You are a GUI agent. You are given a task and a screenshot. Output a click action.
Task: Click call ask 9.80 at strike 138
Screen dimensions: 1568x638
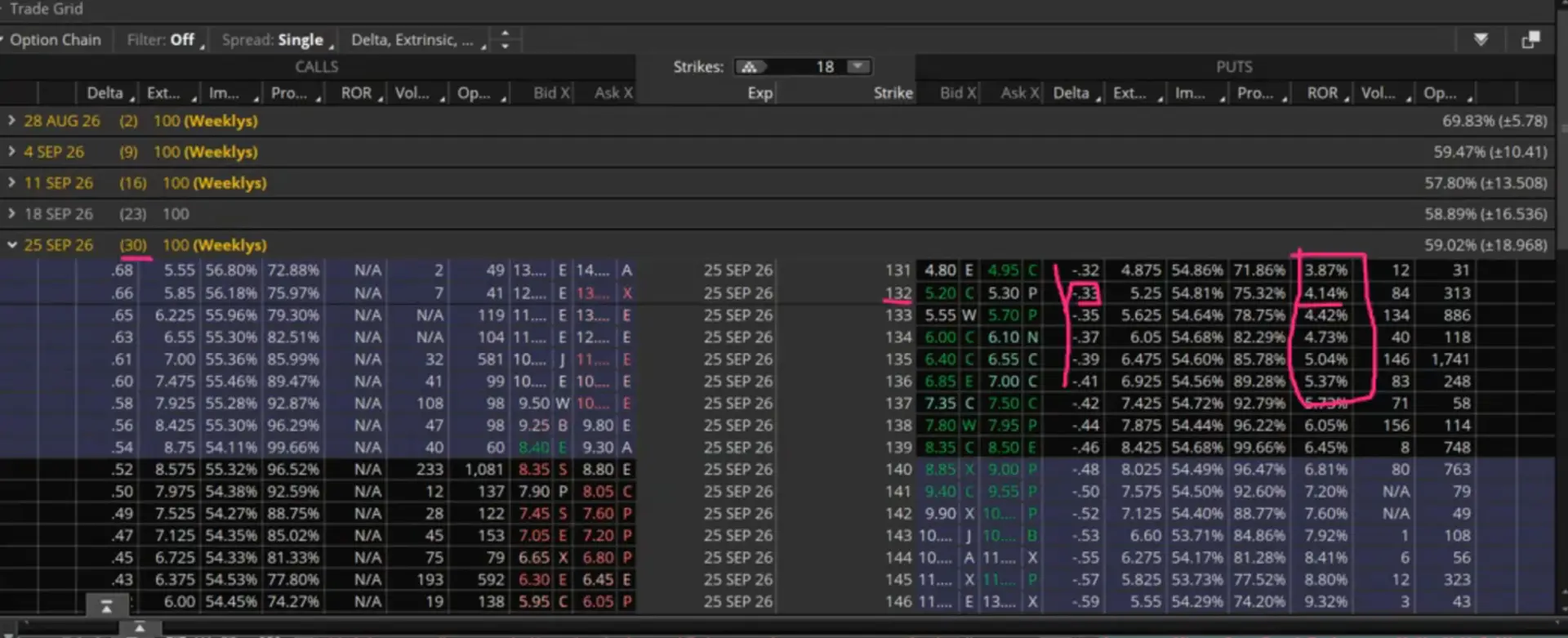coord(598,425)
